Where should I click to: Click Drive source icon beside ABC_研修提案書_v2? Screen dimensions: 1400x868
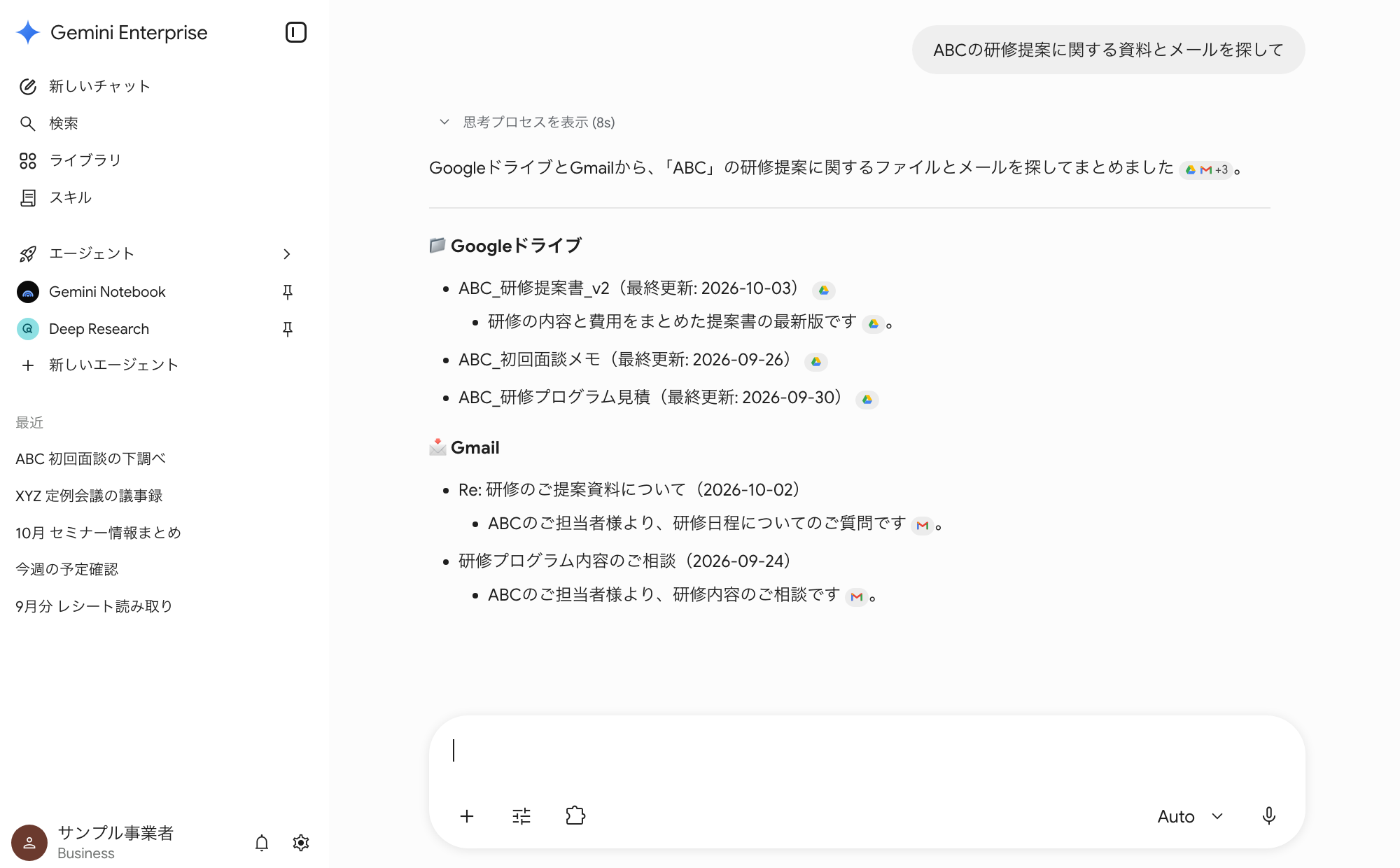pyautogui.click(x=824, y=290)
